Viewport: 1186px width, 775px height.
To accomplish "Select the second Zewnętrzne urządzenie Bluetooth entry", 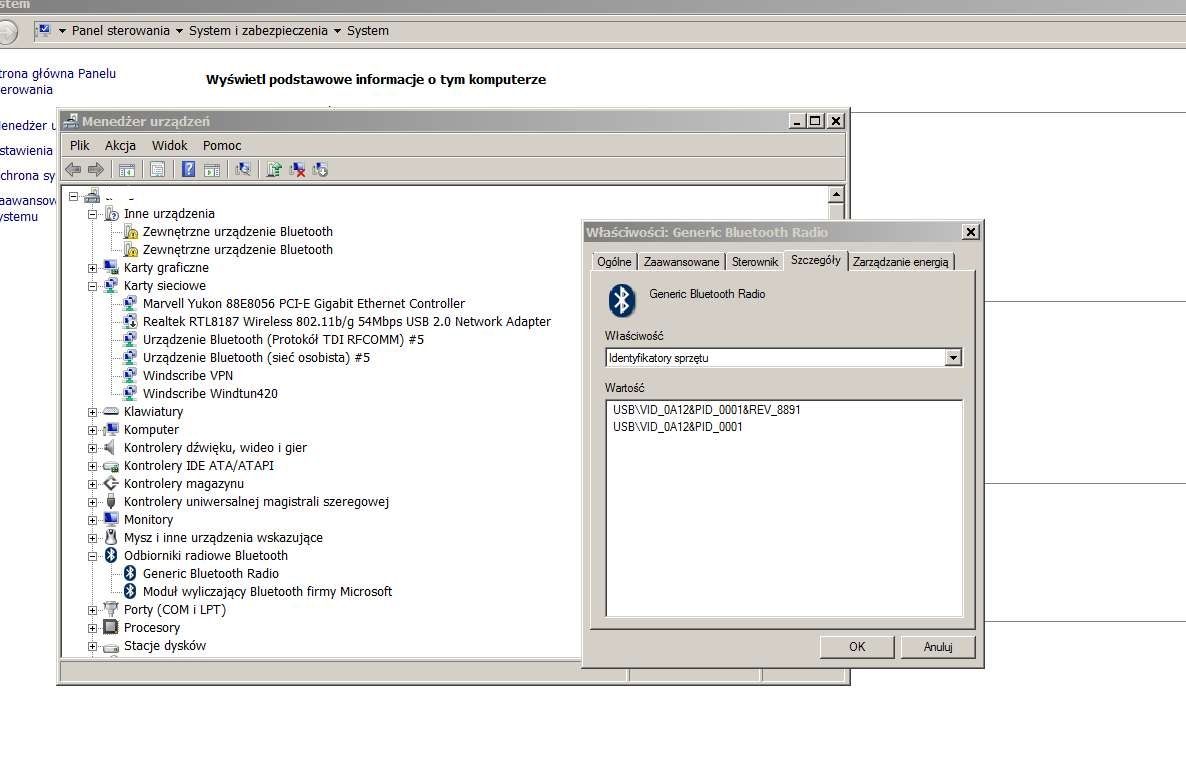I will click(x=238, y=250).
